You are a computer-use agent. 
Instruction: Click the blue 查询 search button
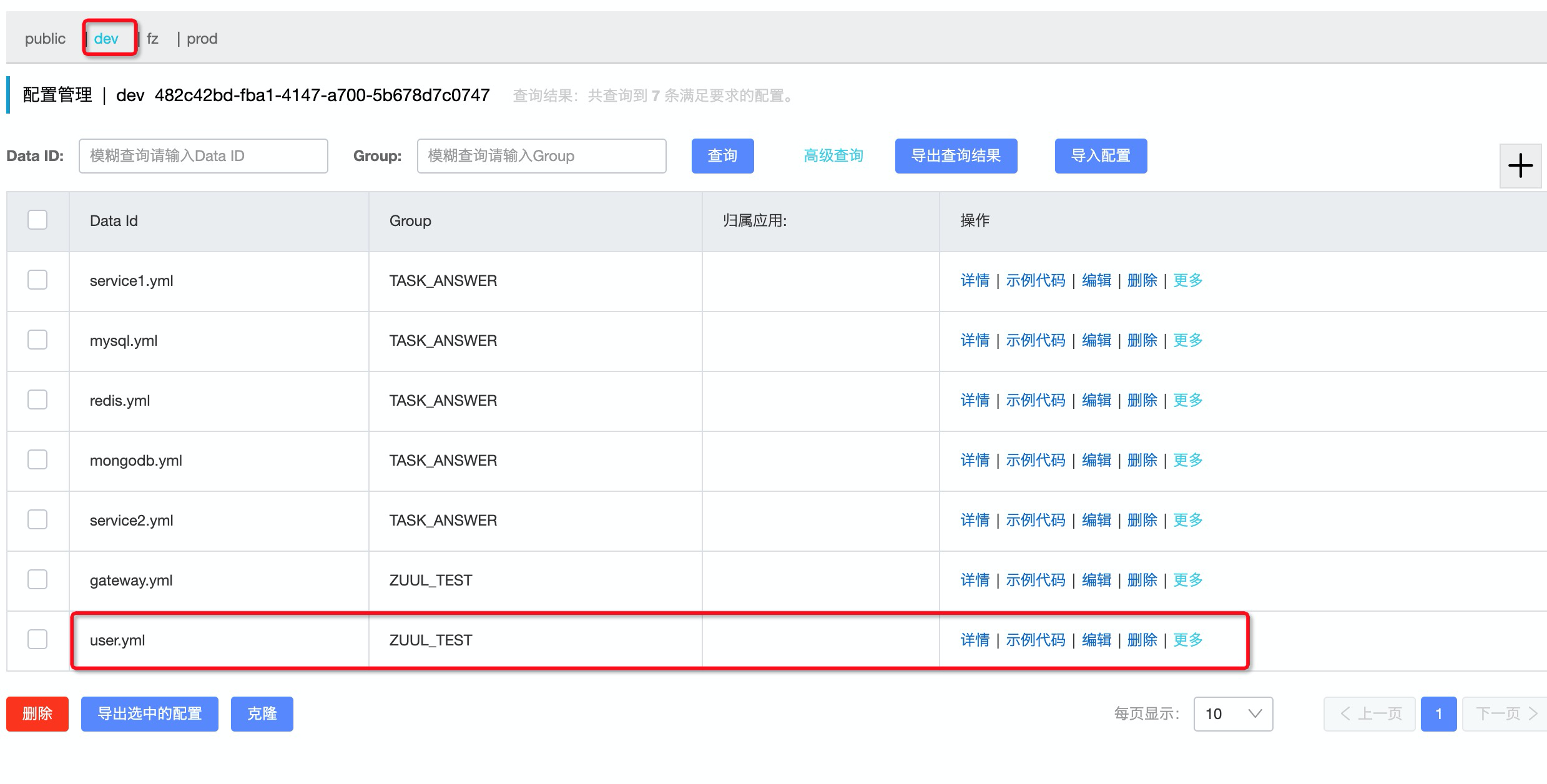click(722, 156)
